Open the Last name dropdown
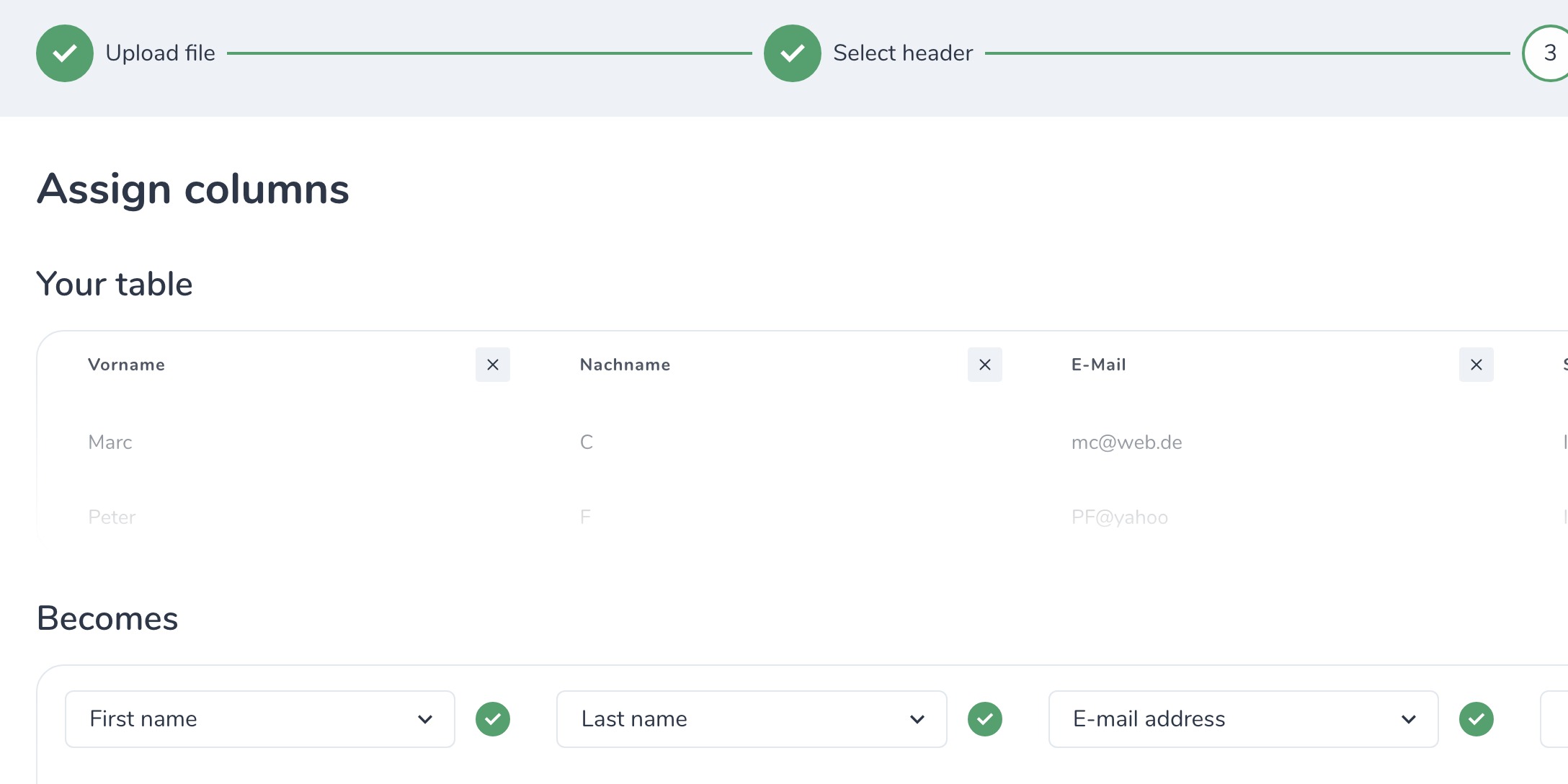The width and height of the screenshot is (1568, 784). click(x=752, y=719)
